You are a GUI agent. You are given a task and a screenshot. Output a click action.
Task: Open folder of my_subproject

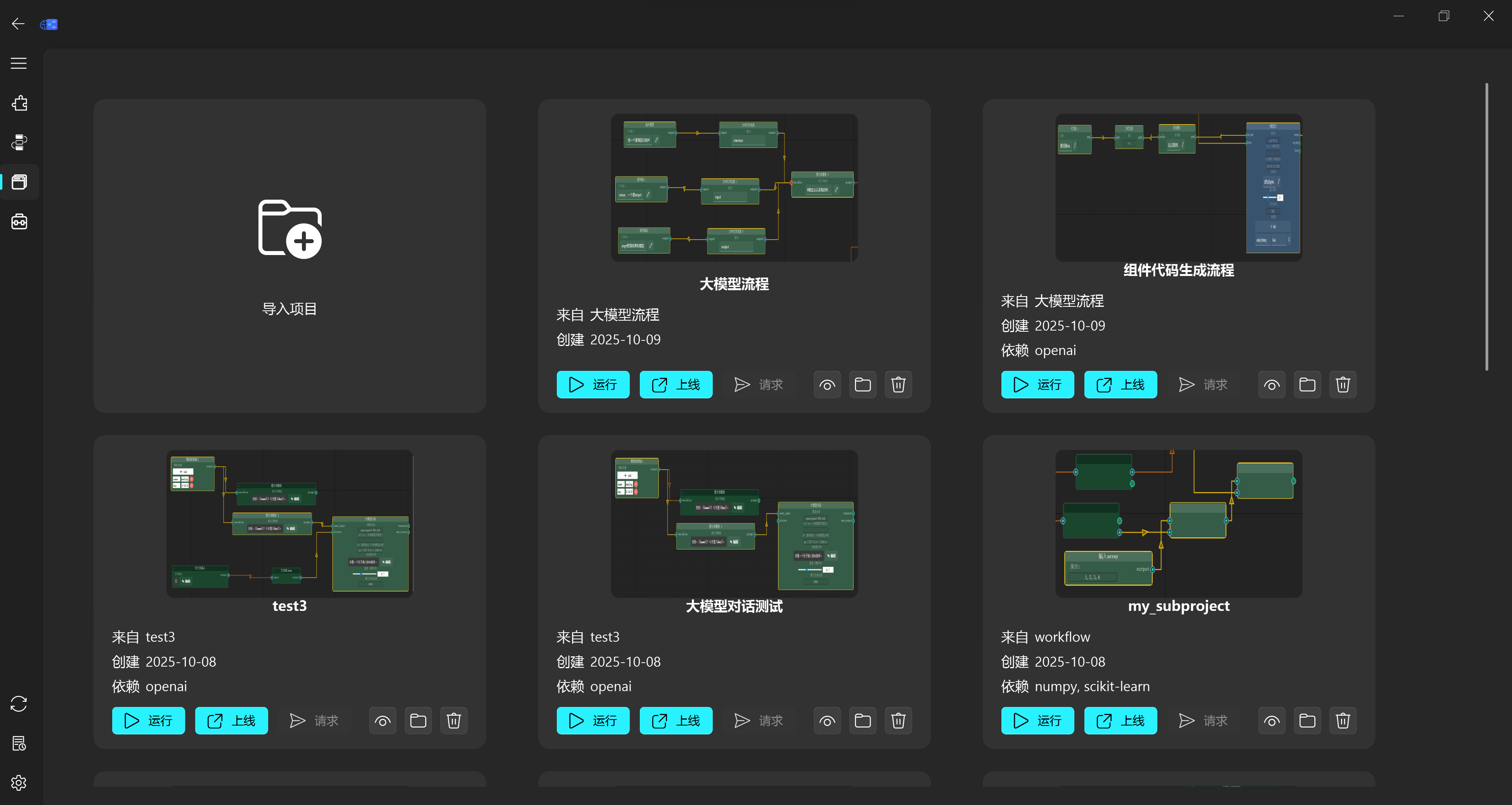click(x=1307, y=720)
